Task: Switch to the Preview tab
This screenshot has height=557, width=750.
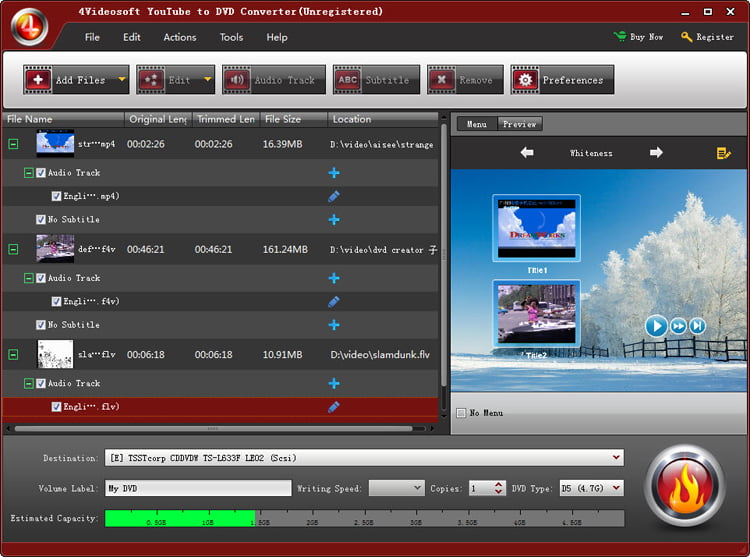Action: 519,124
